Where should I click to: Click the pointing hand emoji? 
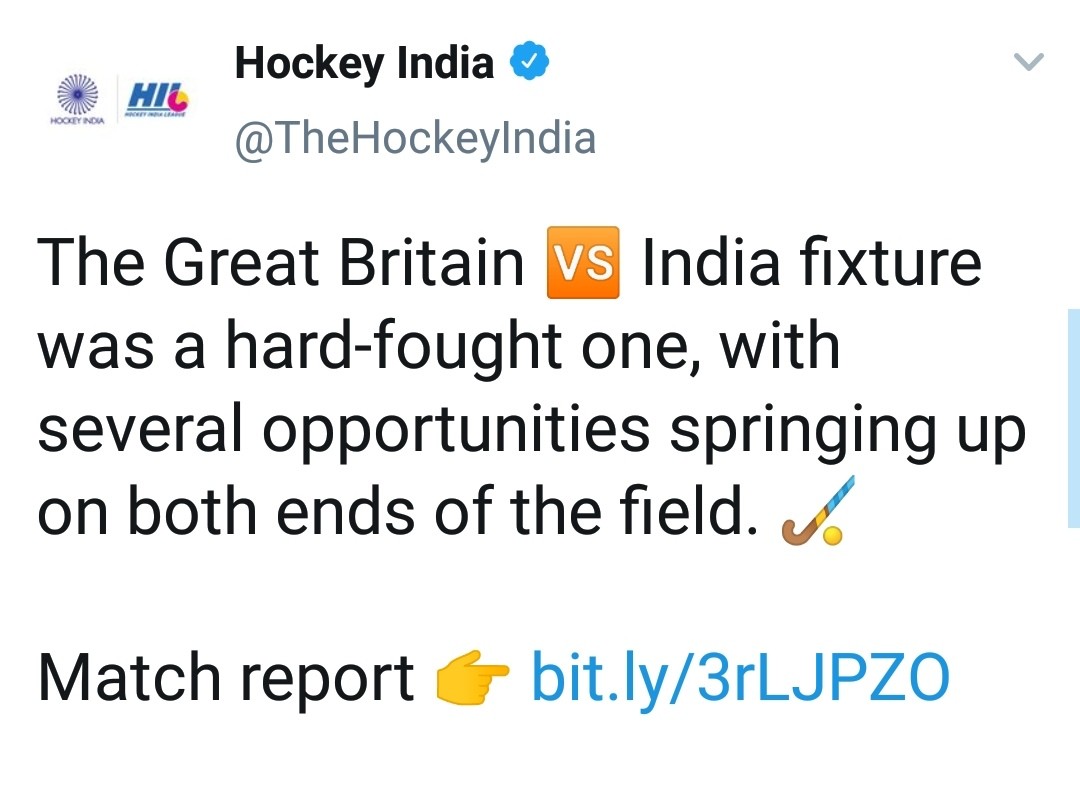coord(472,680)
